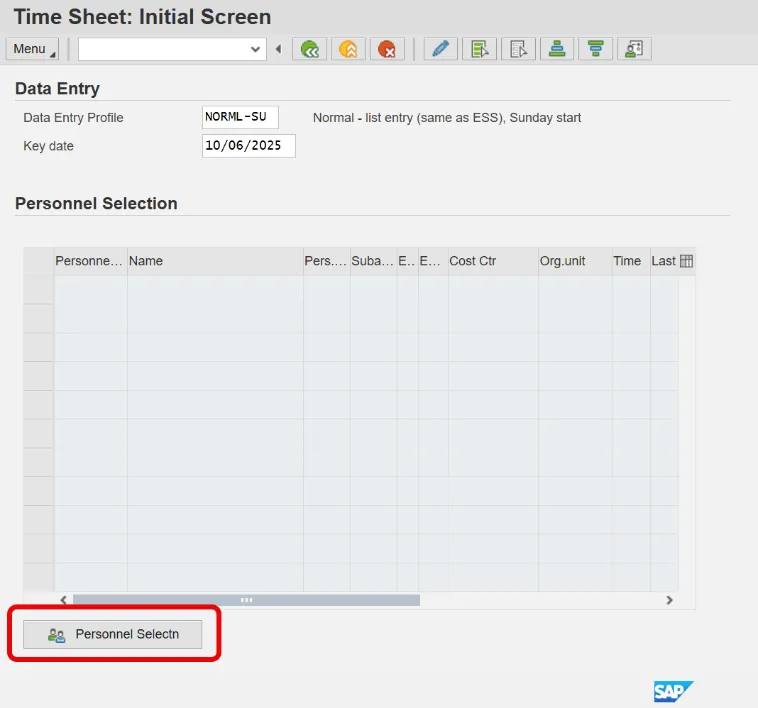Click the Org.unit column header
This screenshot has width=758, height=708.
click(x=575, y=261)
